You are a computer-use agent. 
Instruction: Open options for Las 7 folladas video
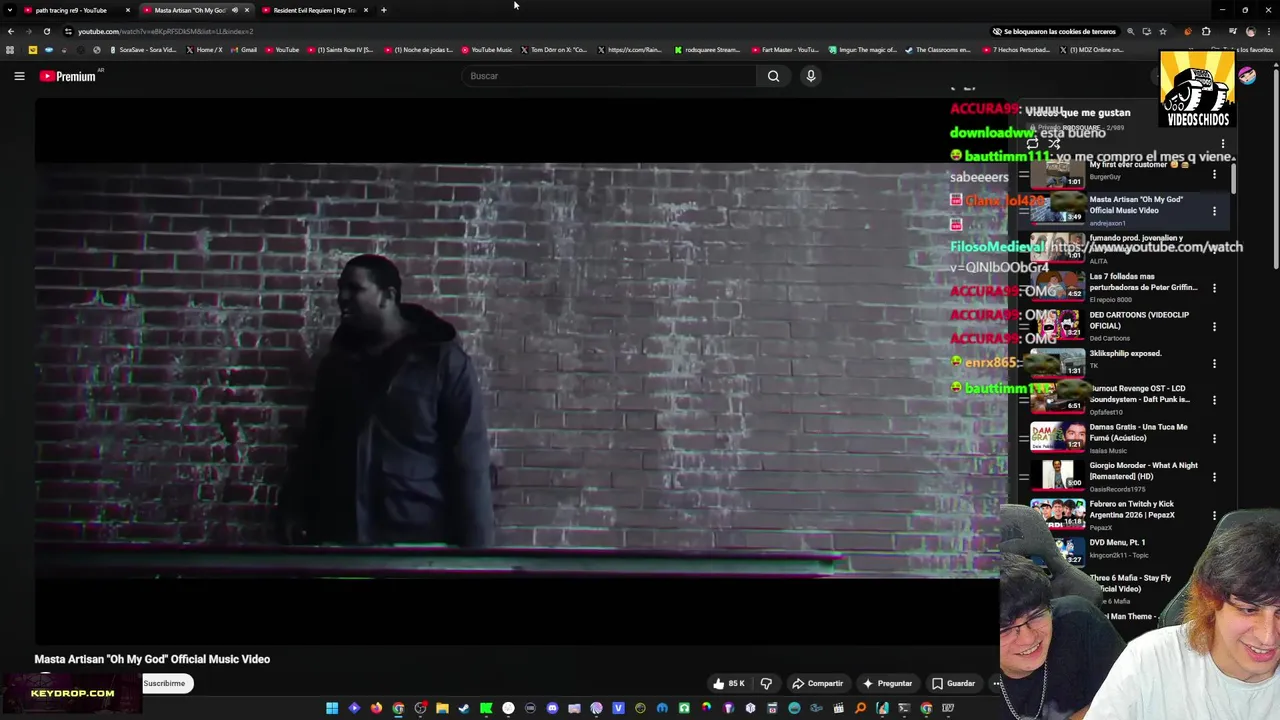(1214, 288)
